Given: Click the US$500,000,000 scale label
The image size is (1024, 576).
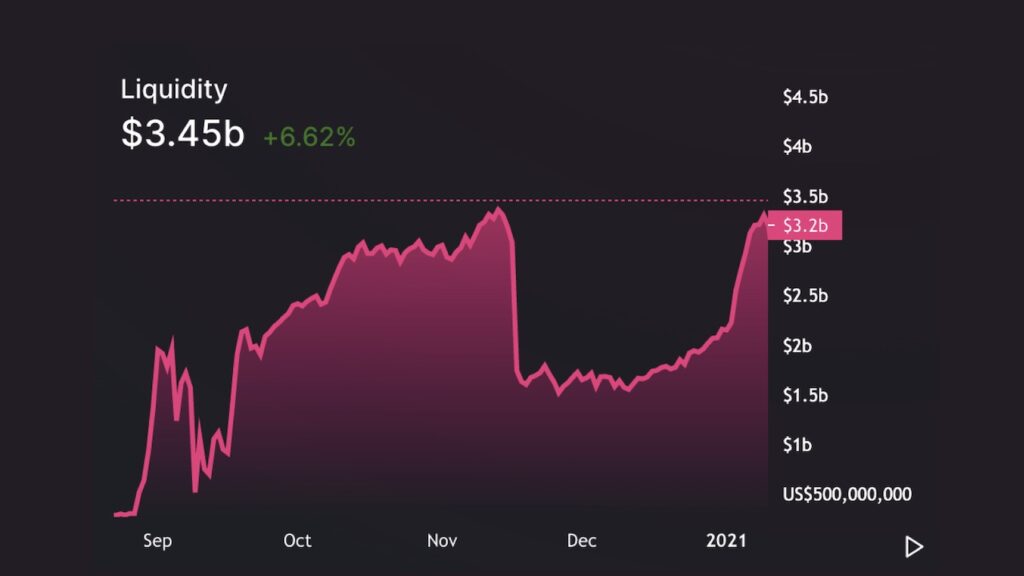Looking at the screenshot, I should pos(847,494).
